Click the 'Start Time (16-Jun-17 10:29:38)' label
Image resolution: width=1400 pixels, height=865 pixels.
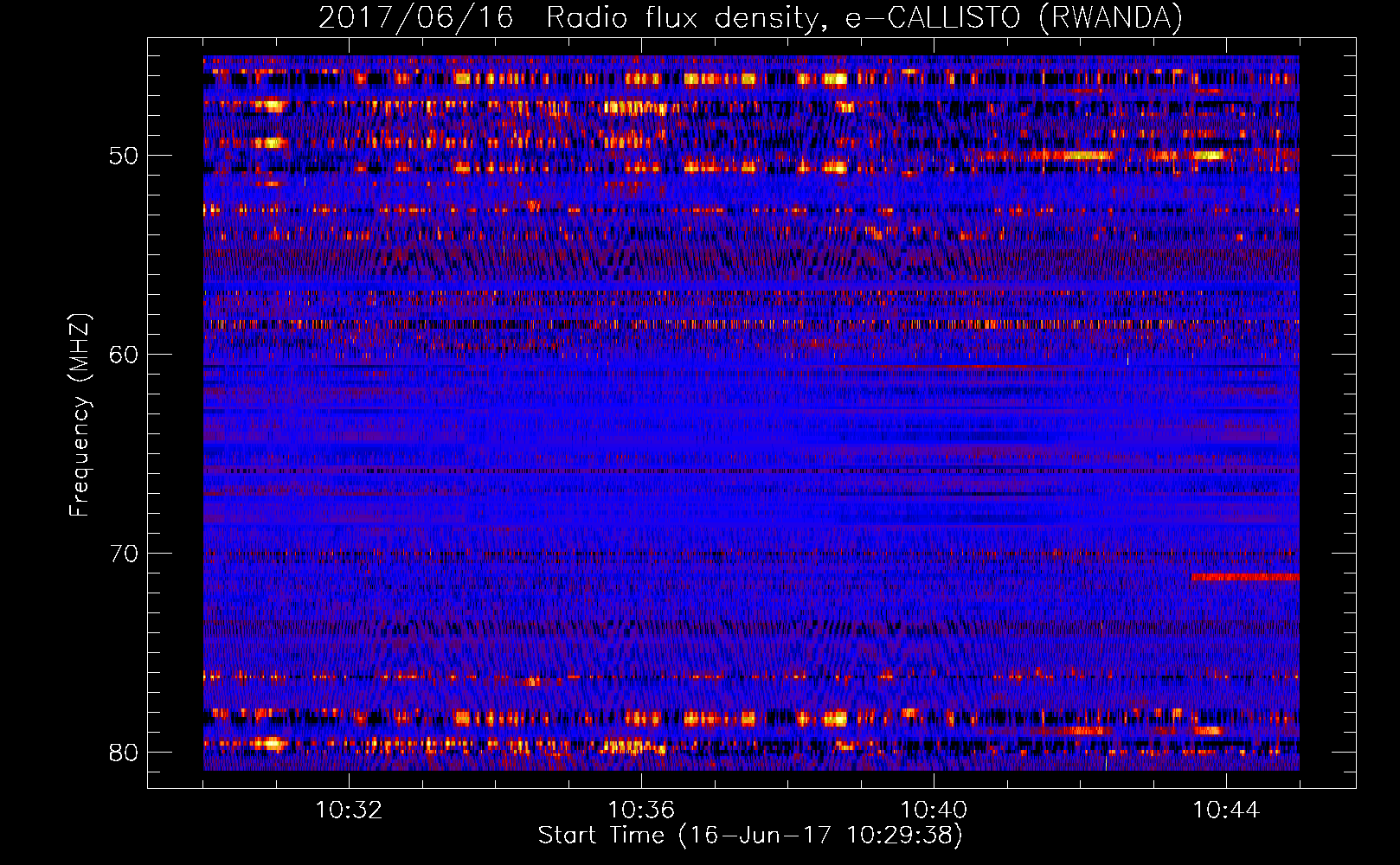tap(750, 836)
